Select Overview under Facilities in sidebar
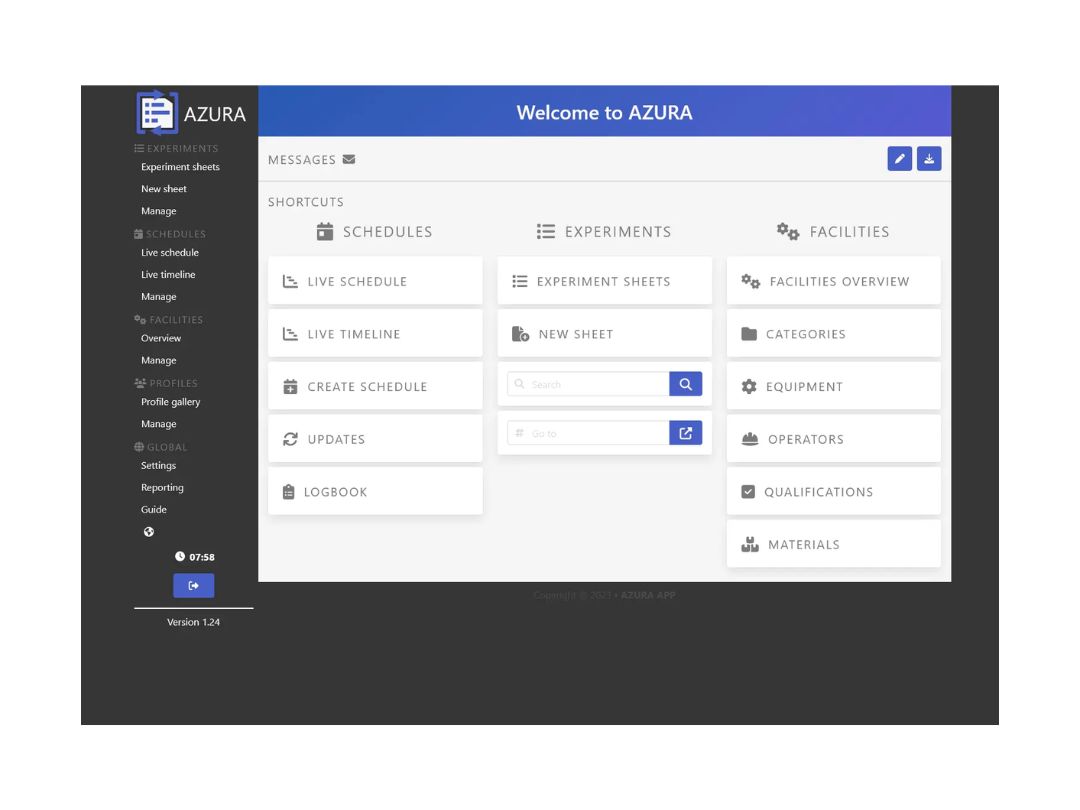1080x810 pixels. click(x=161, y=338)
